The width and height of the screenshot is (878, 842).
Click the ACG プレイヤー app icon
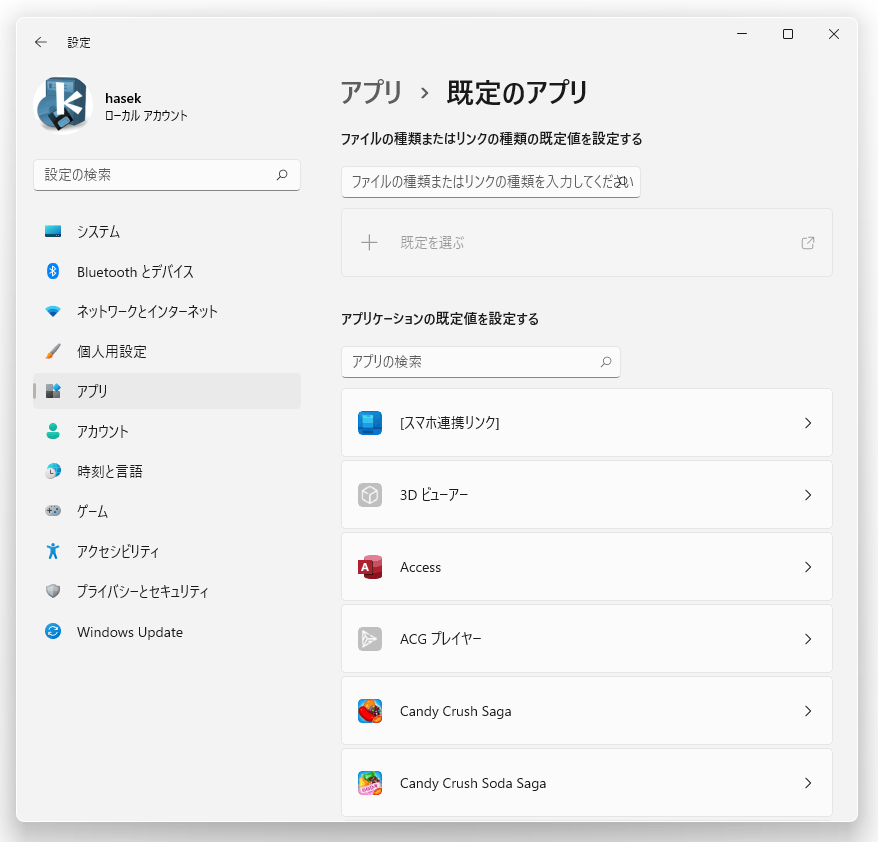(370, 639)
